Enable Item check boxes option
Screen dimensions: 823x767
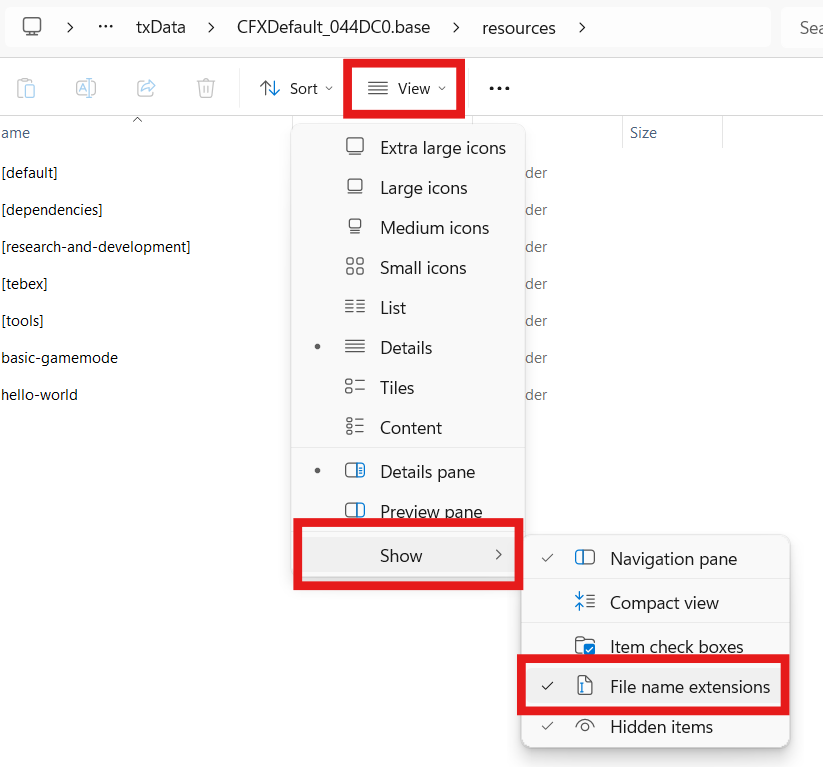[676, 647]
